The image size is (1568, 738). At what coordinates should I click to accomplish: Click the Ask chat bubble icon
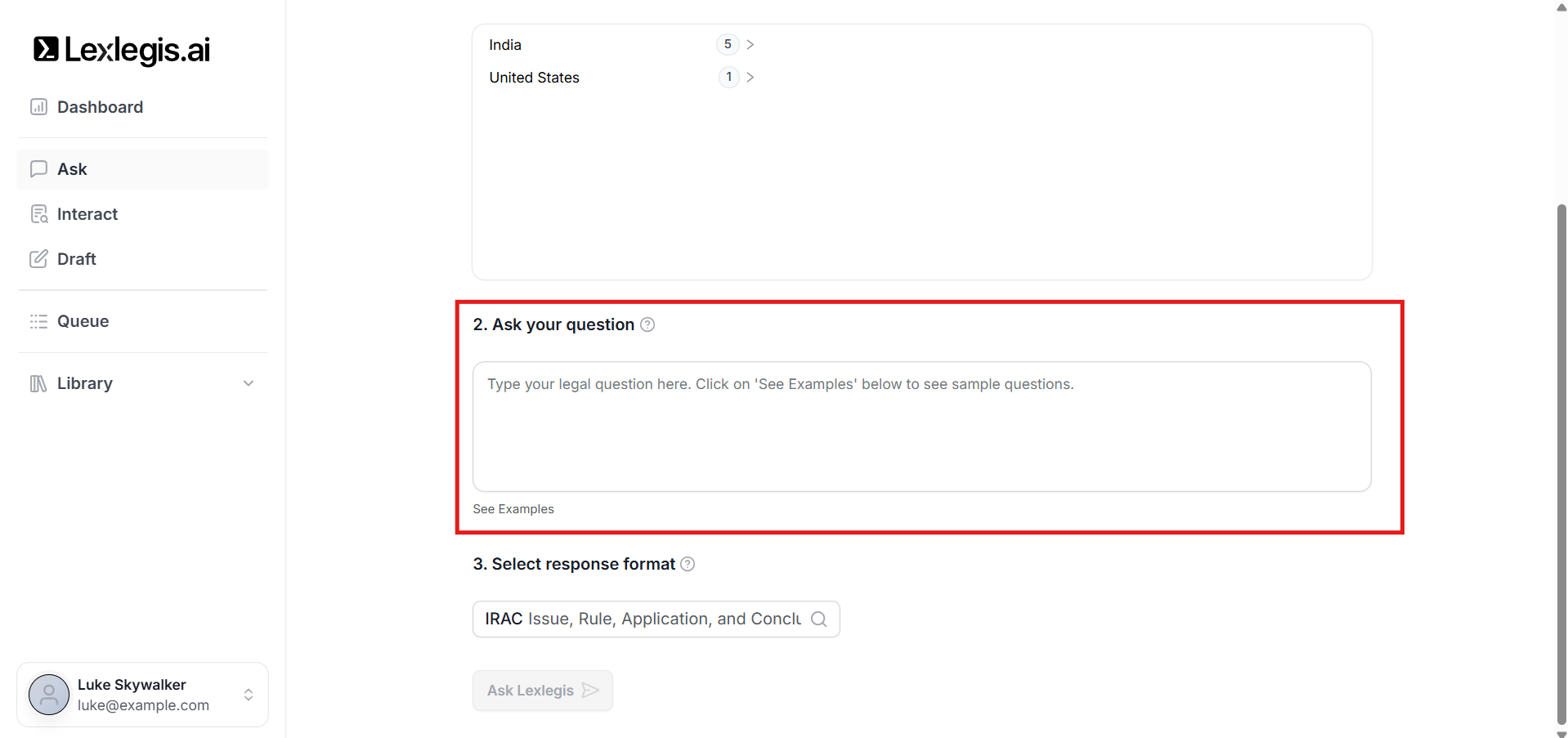(x=38, y=169)
